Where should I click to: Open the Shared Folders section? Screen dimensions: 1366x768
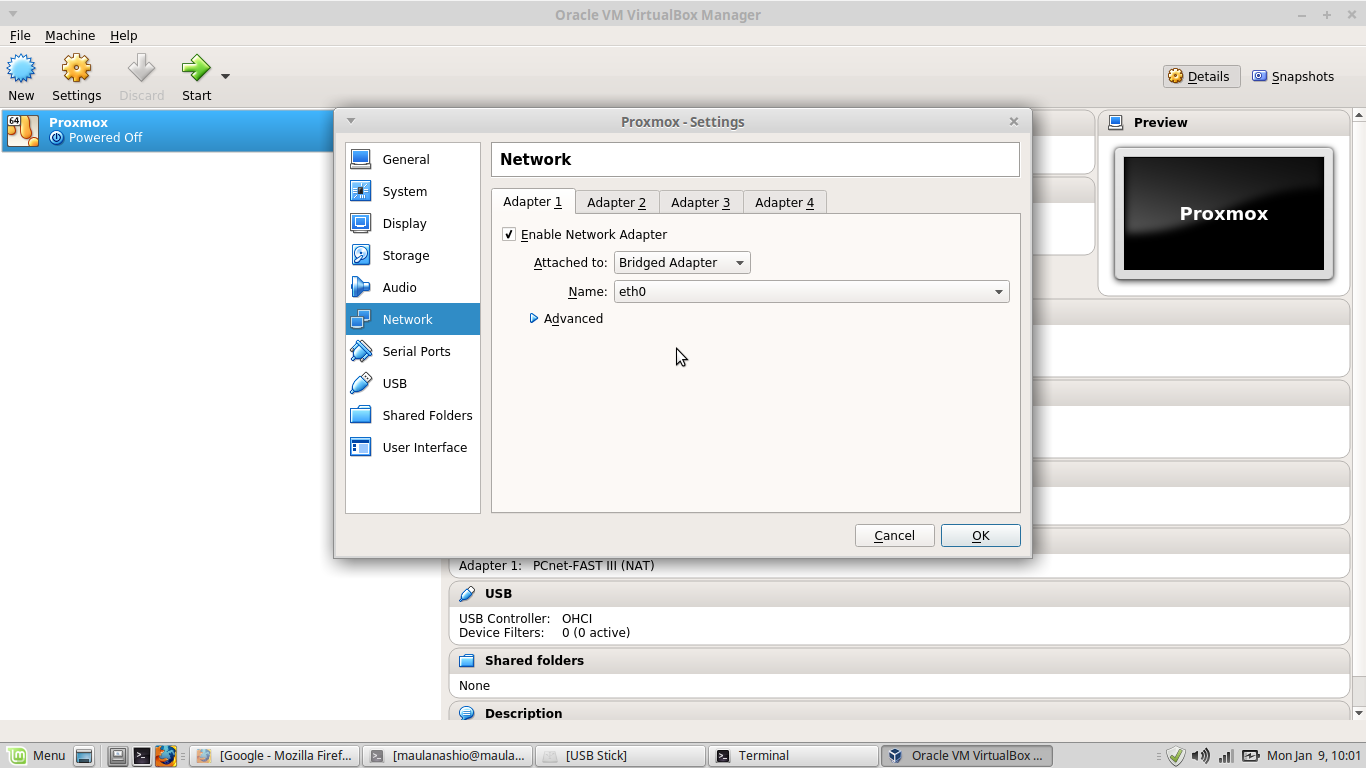point(361,415)
